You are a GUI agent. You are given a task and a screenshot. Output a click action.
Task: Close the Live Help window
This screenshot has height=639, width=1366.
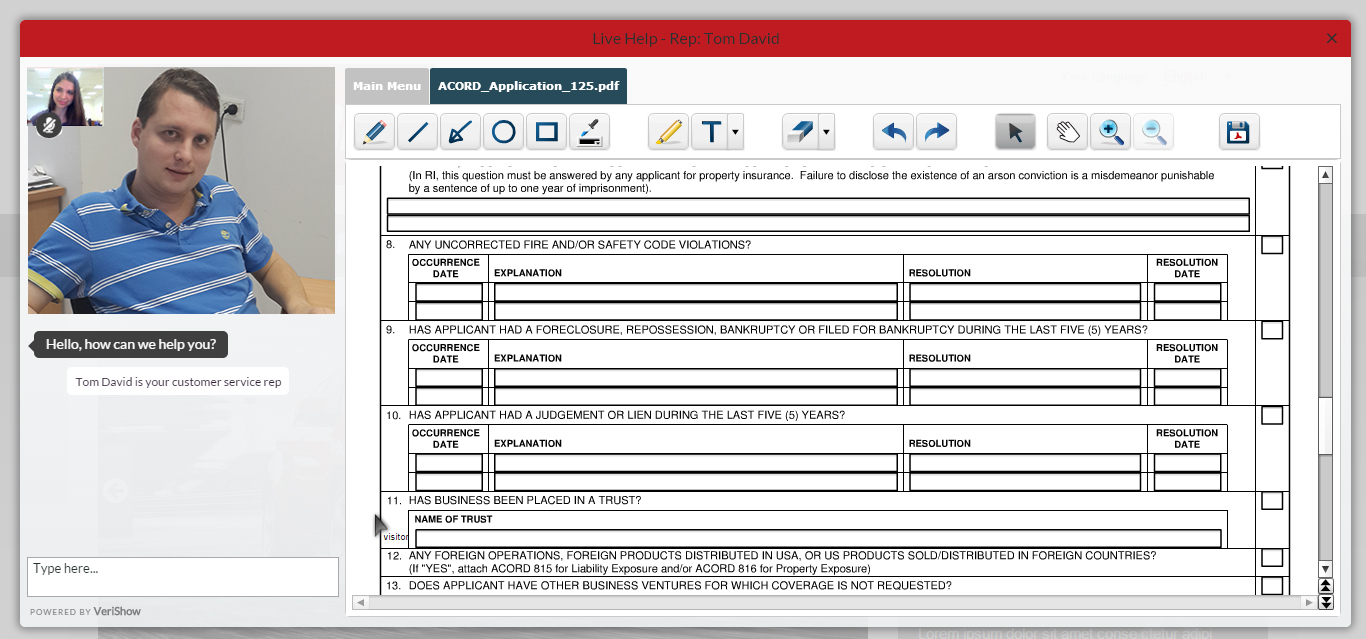click(1331, 38)
